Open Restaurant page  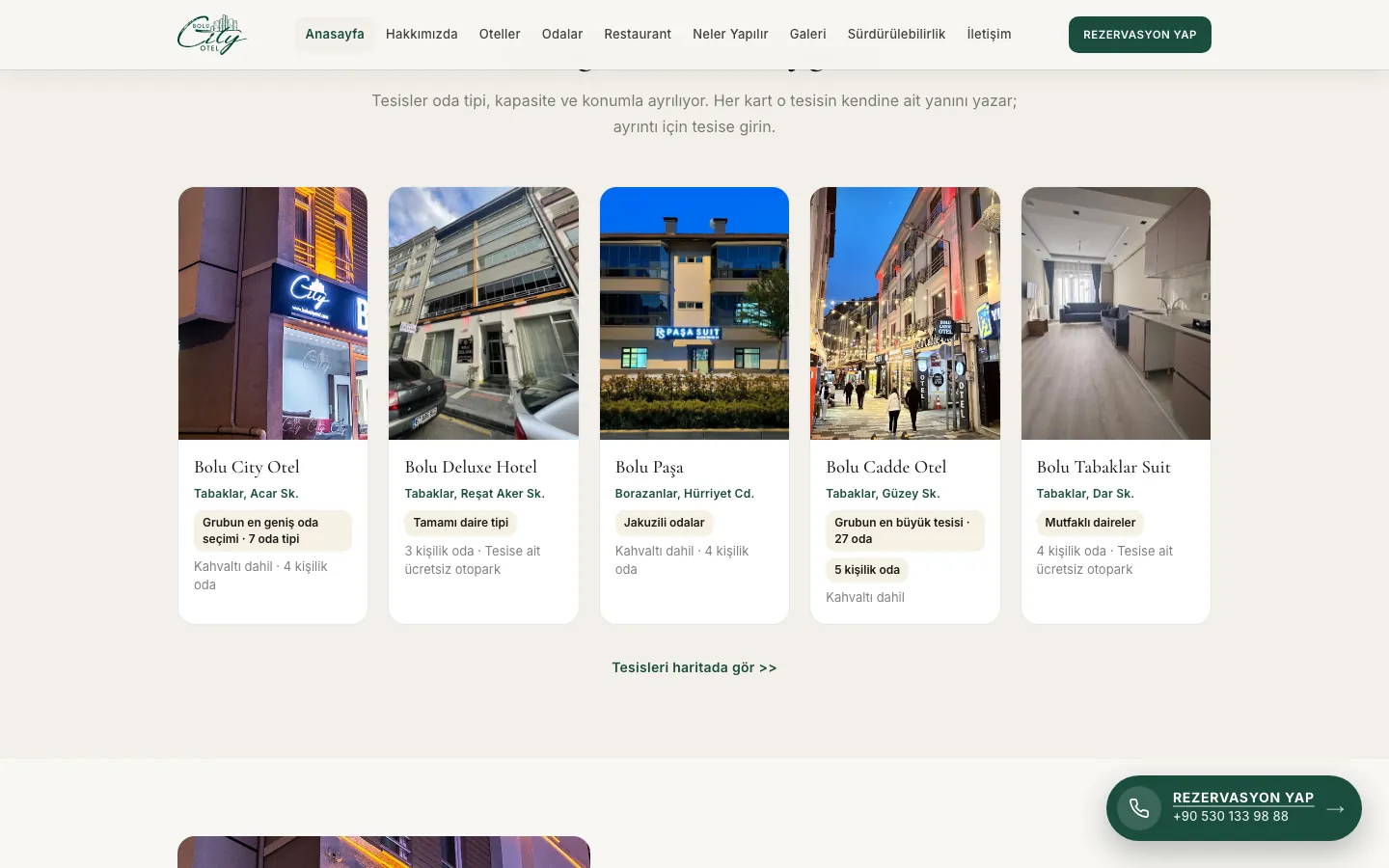click(x=638, y=34)
